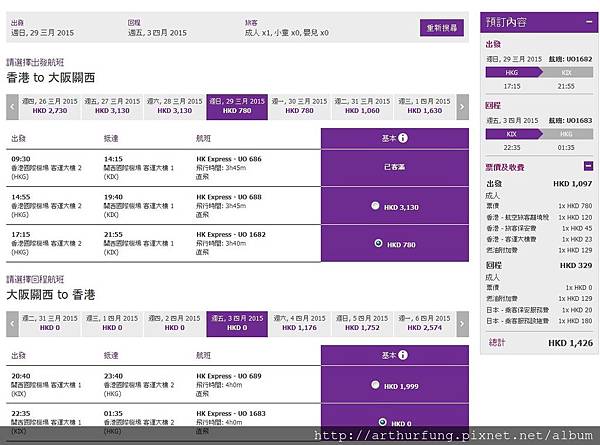600x445 pixels.
Task: Choose outbound date 29 三月 2015 HKD 780
Action: click(237, 107)
